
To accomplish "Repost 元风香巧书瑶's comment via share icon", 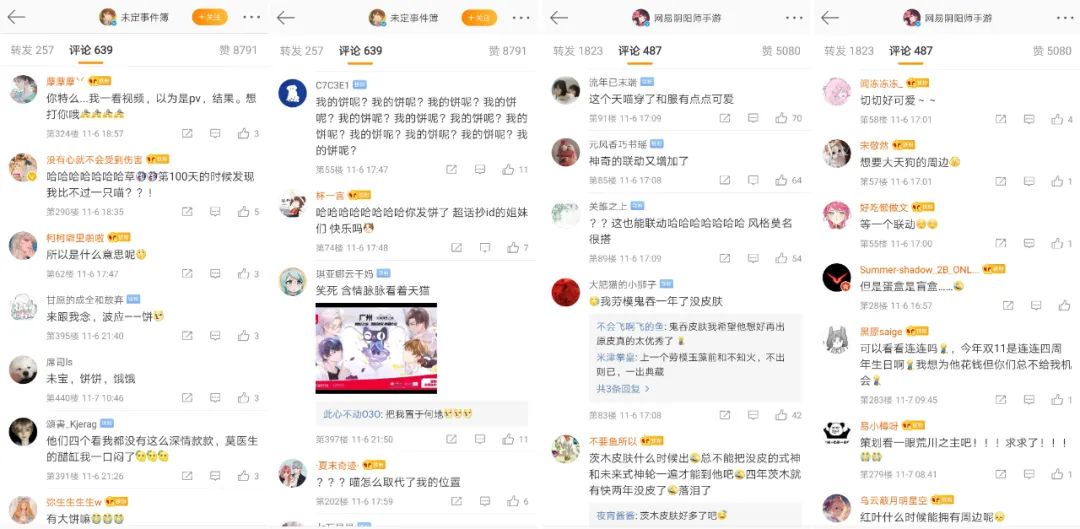I will [725, 180].
